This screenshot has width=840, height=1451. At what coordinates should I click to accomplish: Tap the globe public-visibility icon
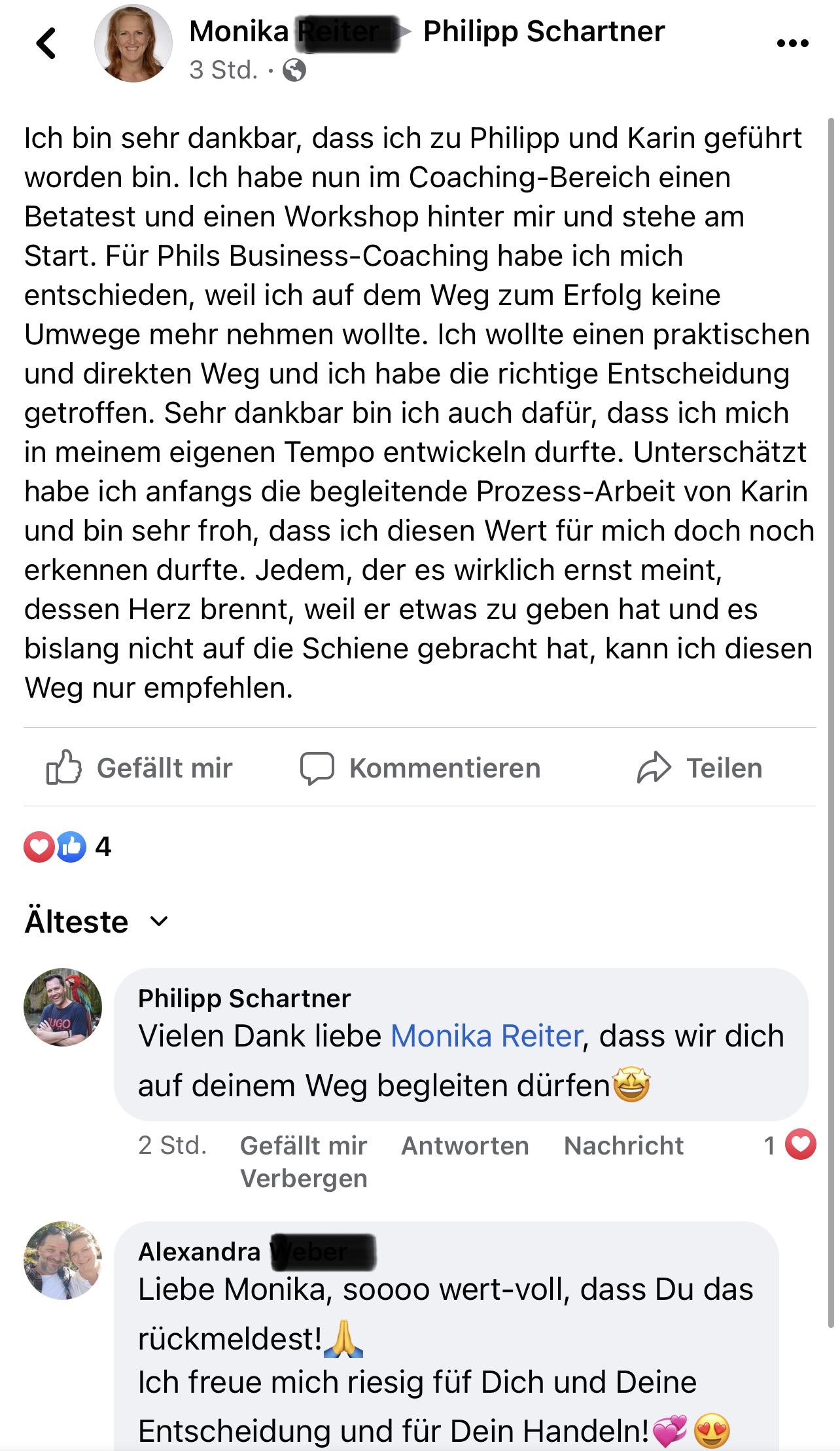tap(294, 70)
